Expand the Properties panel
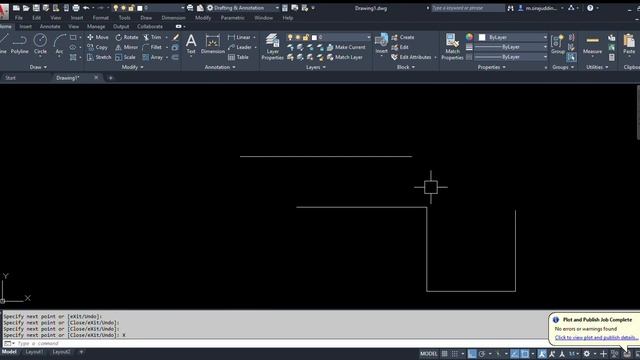This screenshot has height=360, width=640. click(491, 67)
